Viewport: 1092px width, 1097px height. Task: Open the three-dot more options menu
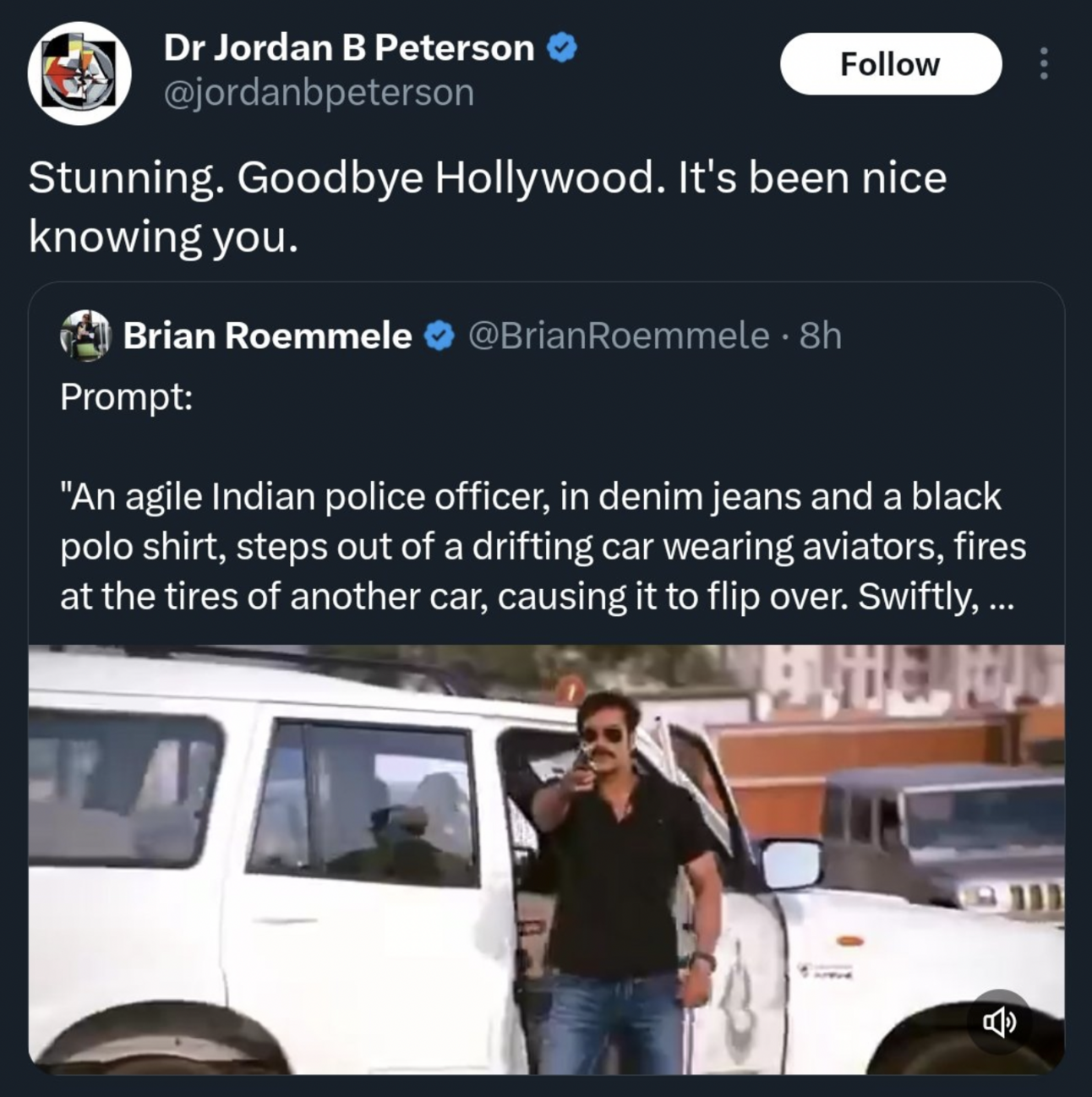point(1045,64)
